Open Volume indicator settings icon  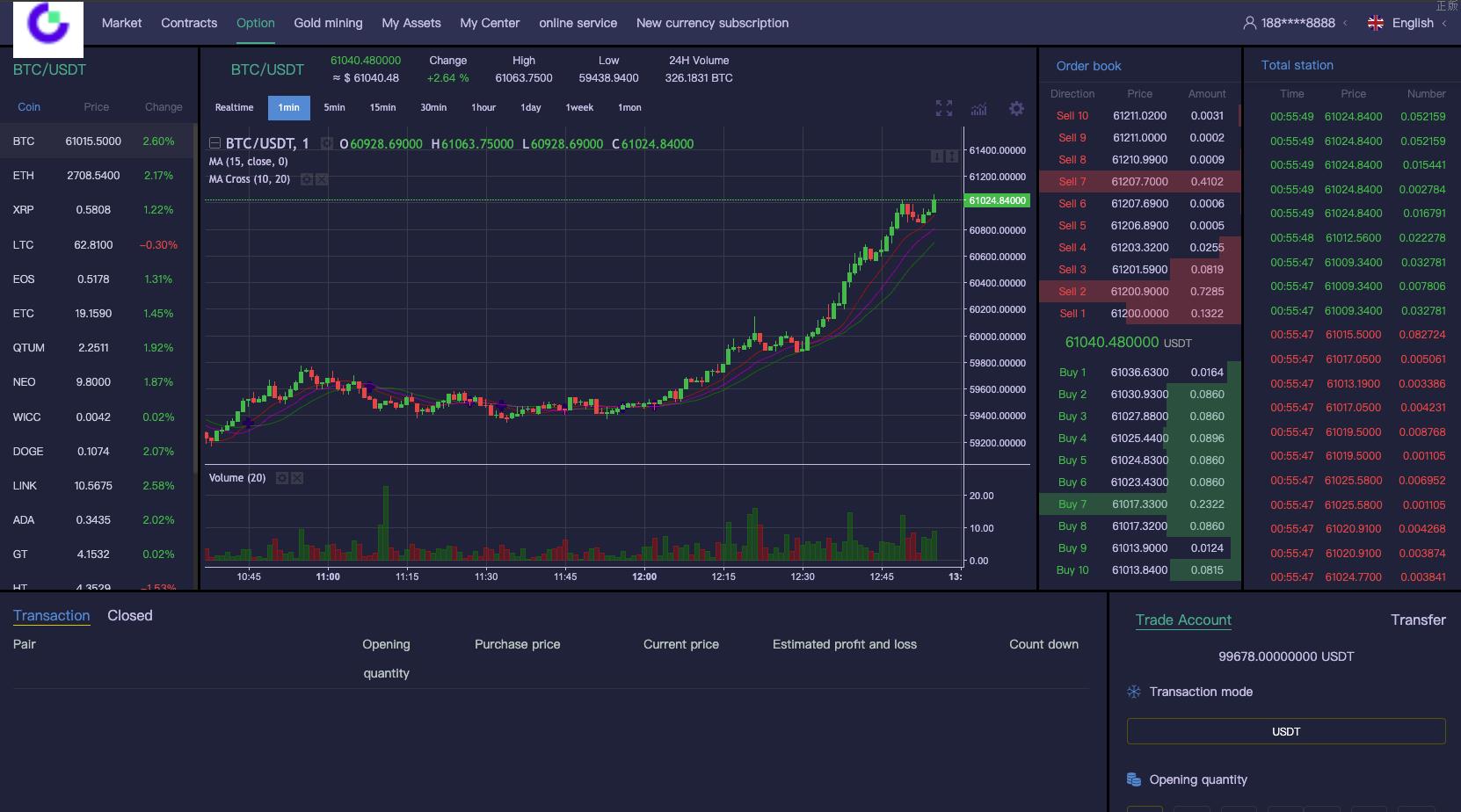pyautogui.click(x=282, y=478)
